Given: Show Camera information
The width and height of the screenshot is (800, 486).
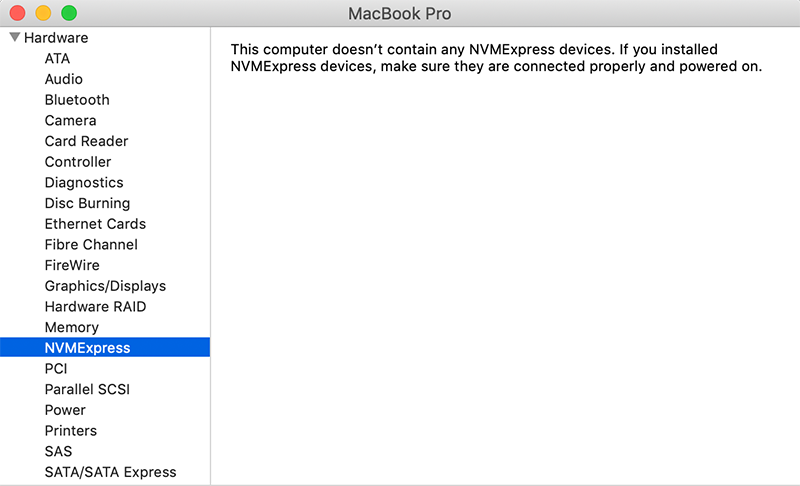Looking at the screenshot, I should pos(70,121).
